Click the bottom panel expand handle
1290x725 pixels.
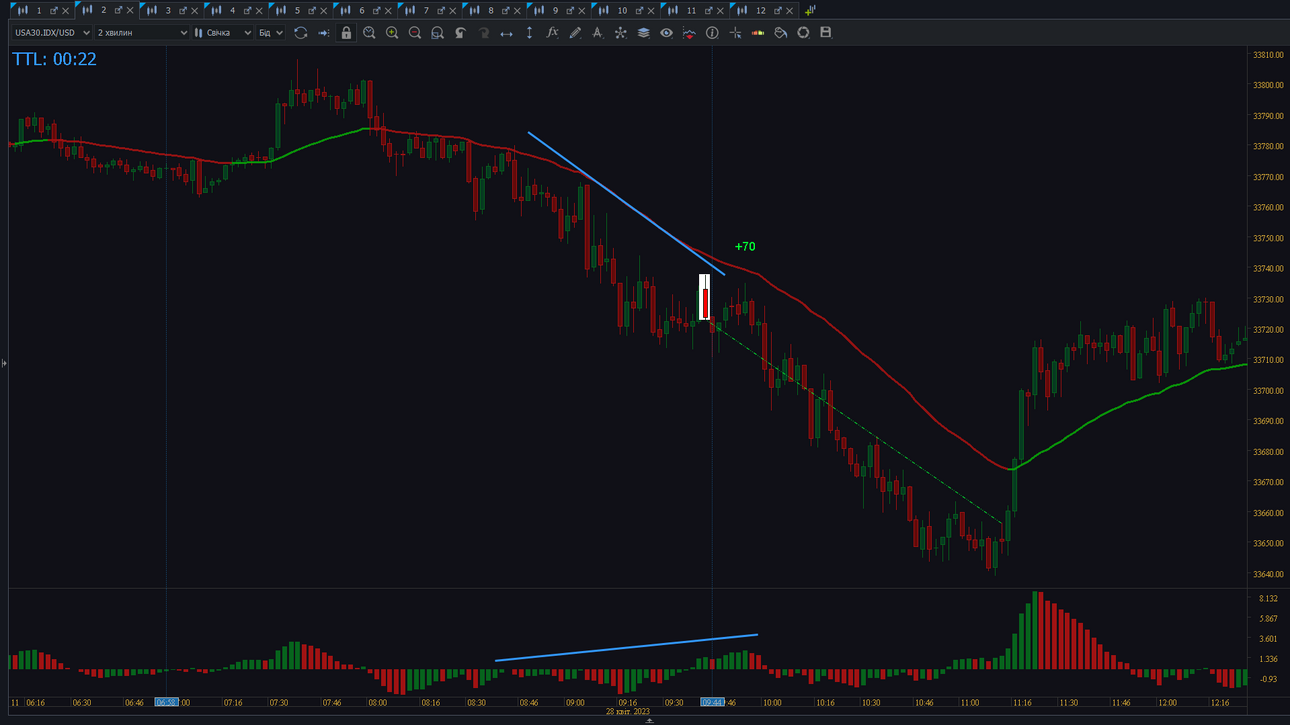(649, 720)
